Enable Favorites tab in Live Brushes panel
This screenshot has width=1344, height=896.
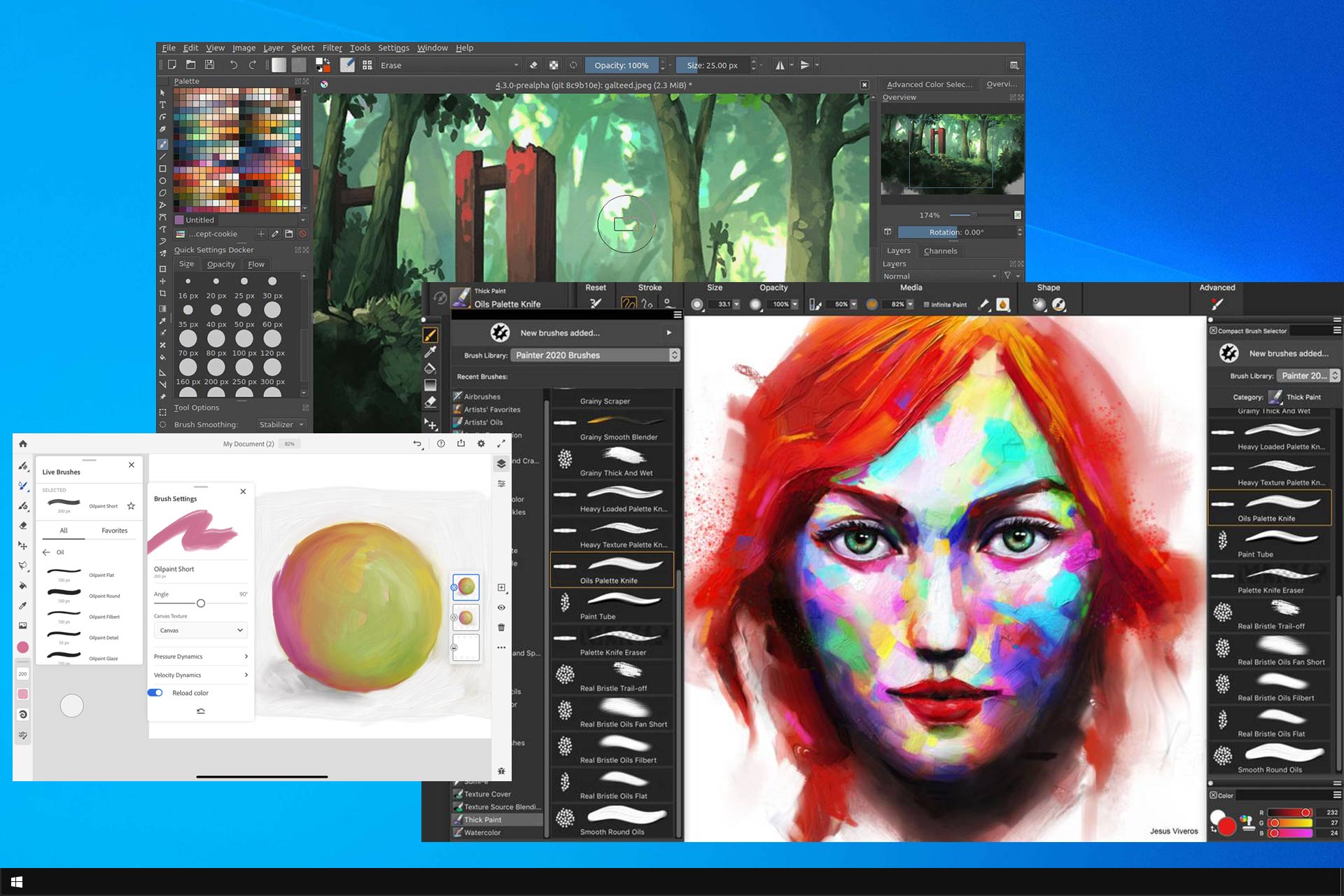coord(115,530)
